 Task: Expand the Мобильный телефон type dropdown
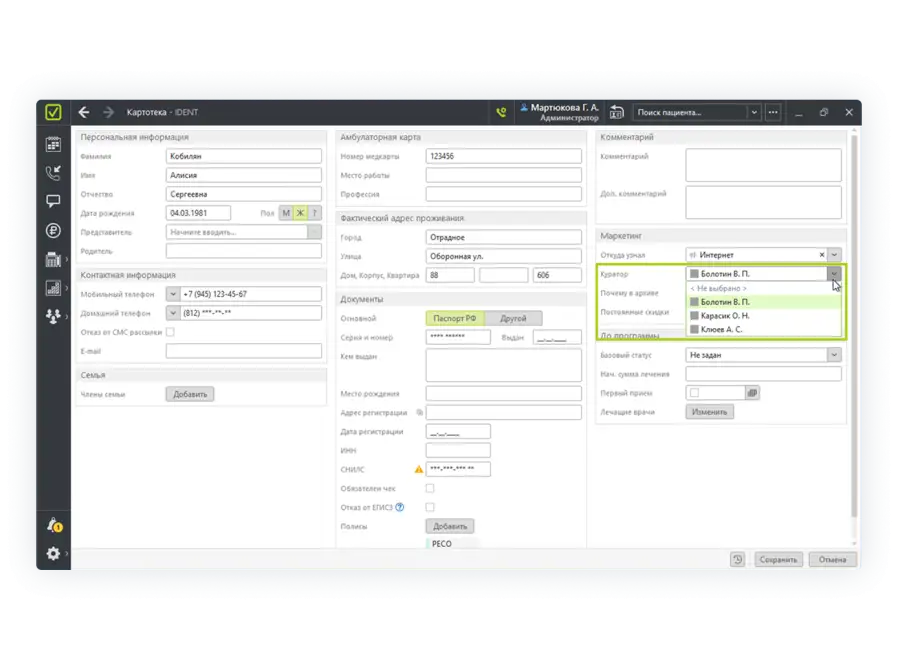(x=172, y=294)
